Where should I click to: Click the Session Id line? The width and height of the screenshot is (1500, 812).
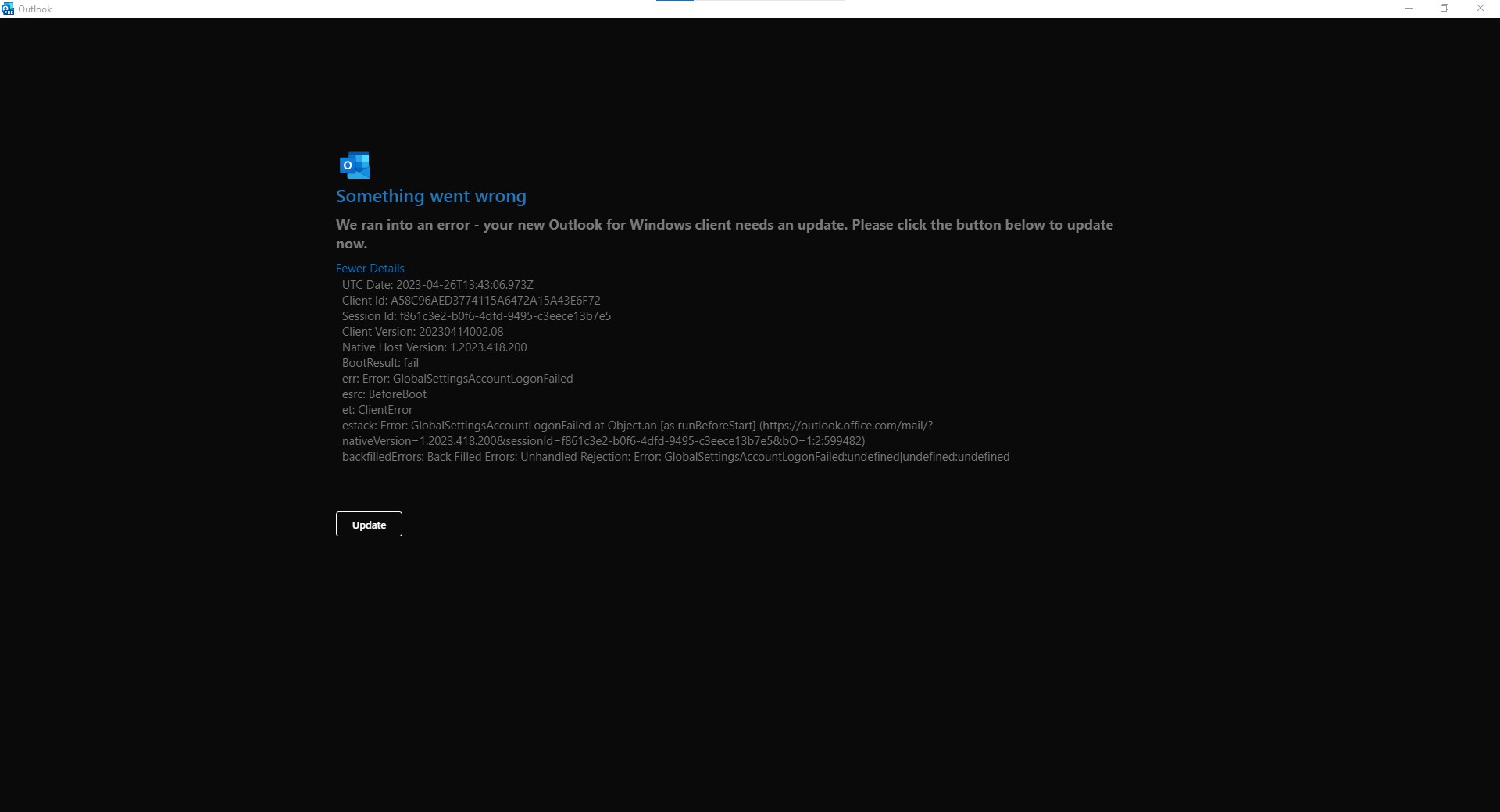pyautogui.click(x=477, y=316)
